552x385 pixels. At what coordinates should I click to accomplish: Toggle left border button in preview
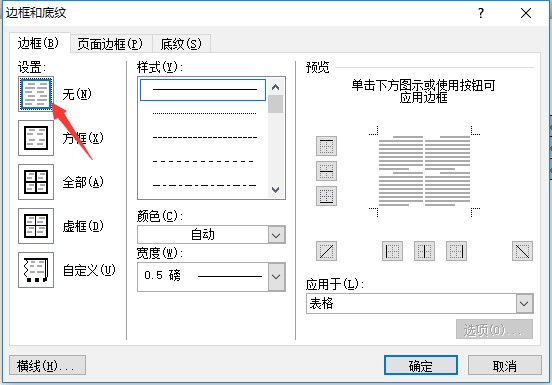point(392,251)
